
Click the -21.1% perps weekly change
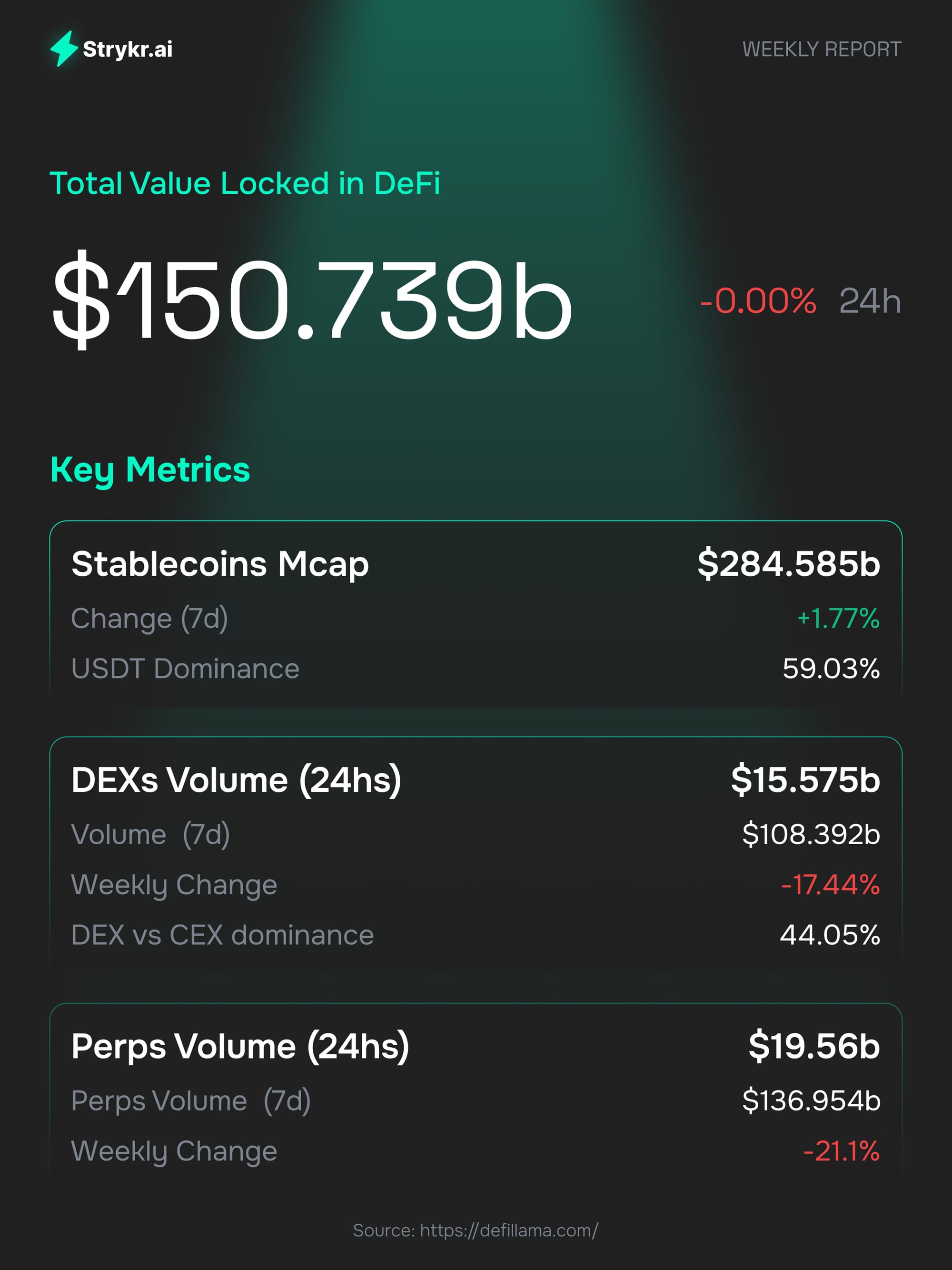[x=841, y=1151]
